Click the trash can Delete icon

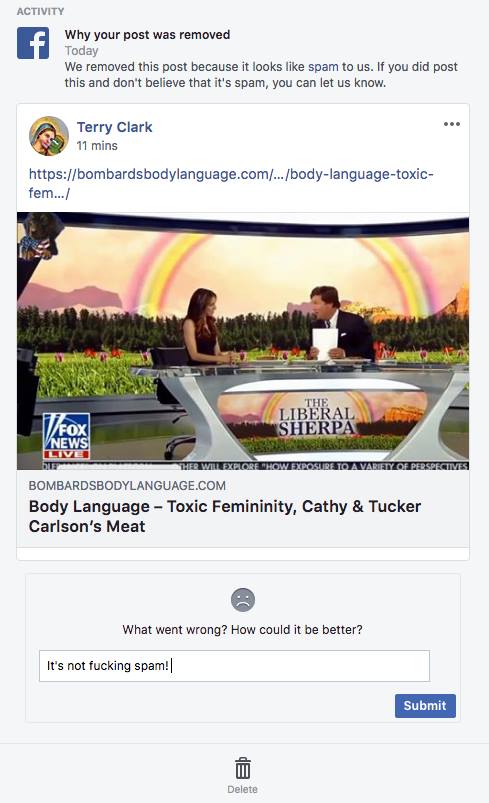(243, 768)
